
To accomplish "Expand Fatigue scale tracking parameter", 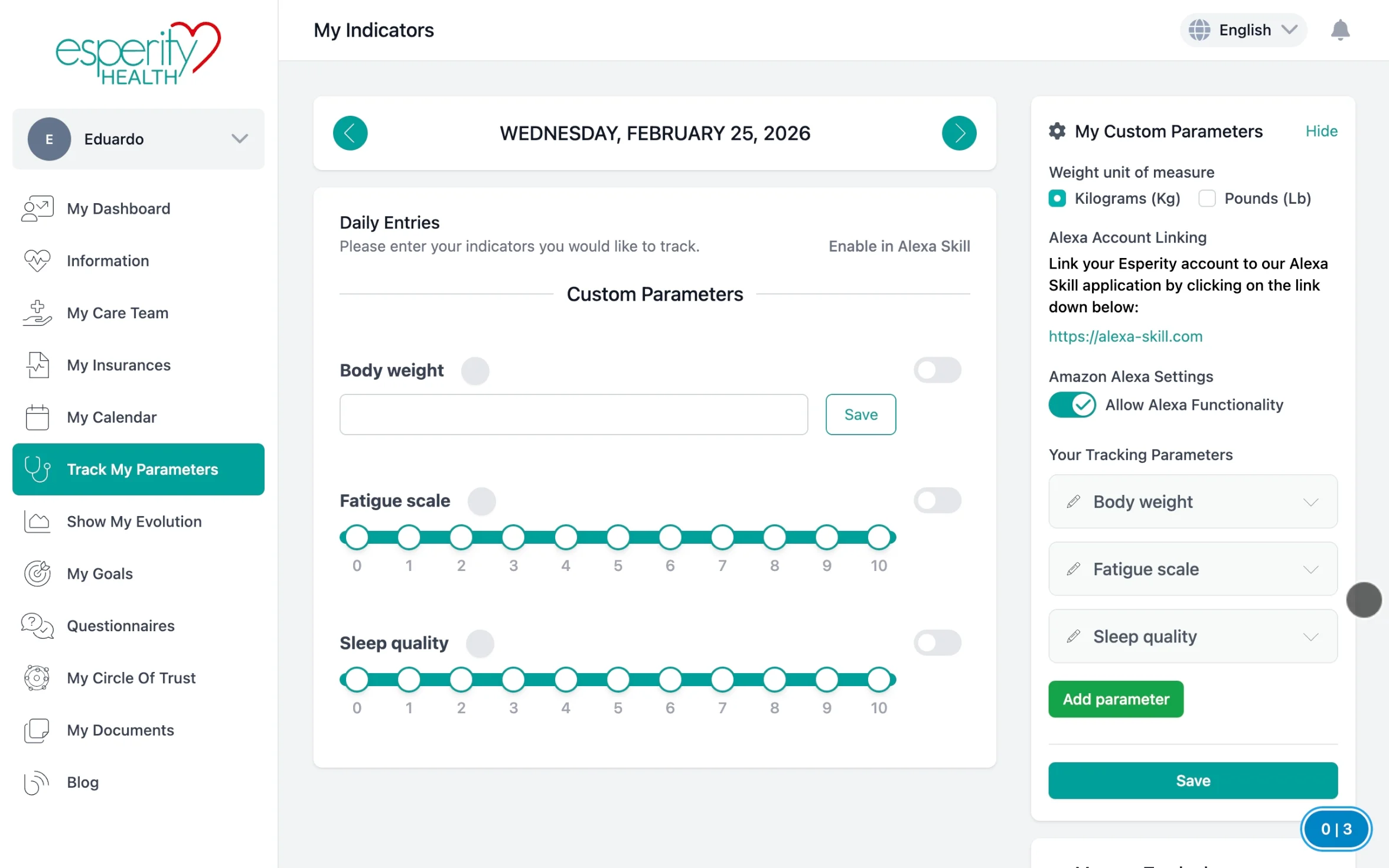I will point(1311,569).
